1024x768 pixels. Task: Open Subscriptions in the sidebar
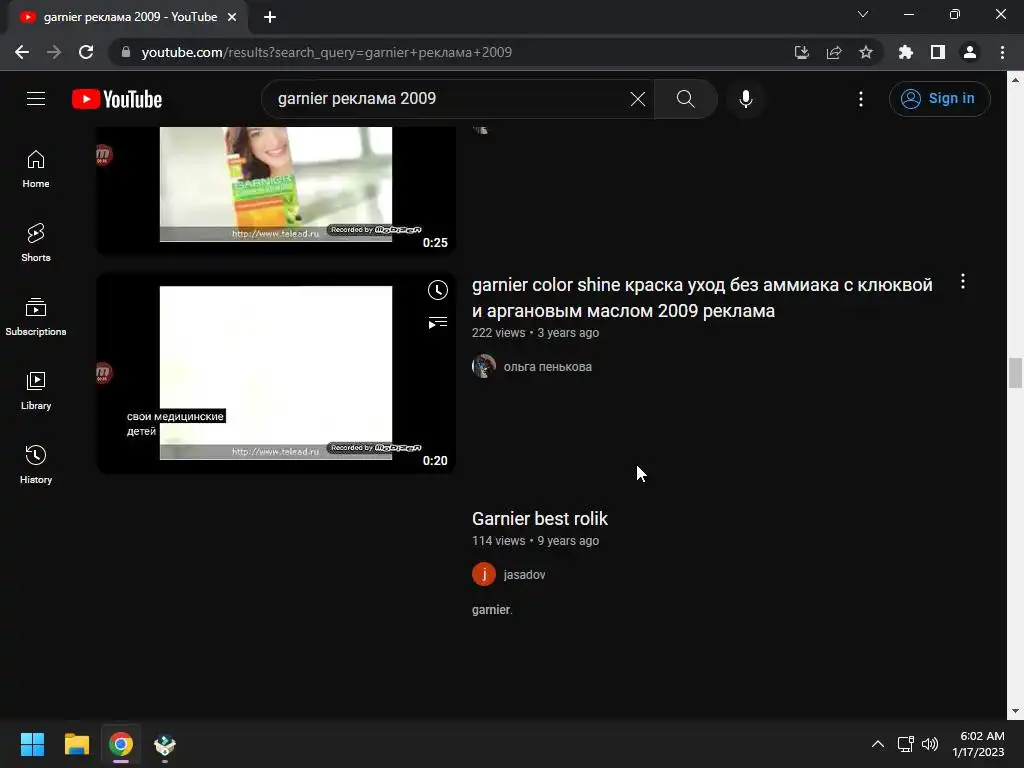[x=36, y=317]
